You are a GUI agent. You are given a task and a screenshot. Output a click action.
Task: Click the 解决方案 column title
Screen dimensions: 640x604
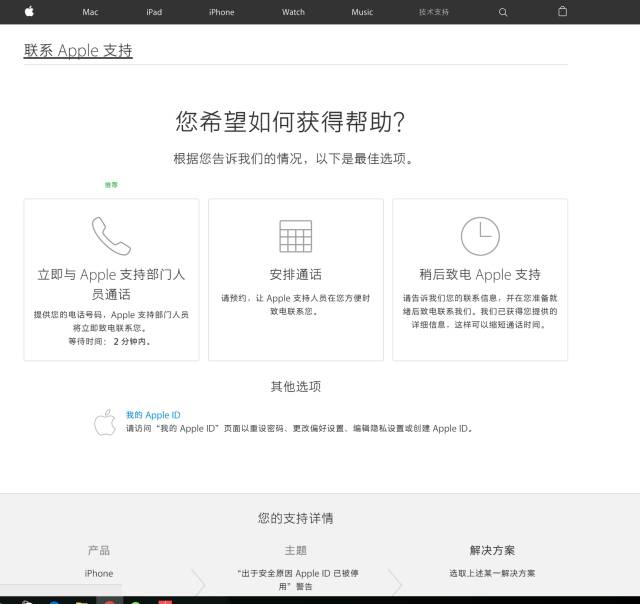[x=492, y=551]
